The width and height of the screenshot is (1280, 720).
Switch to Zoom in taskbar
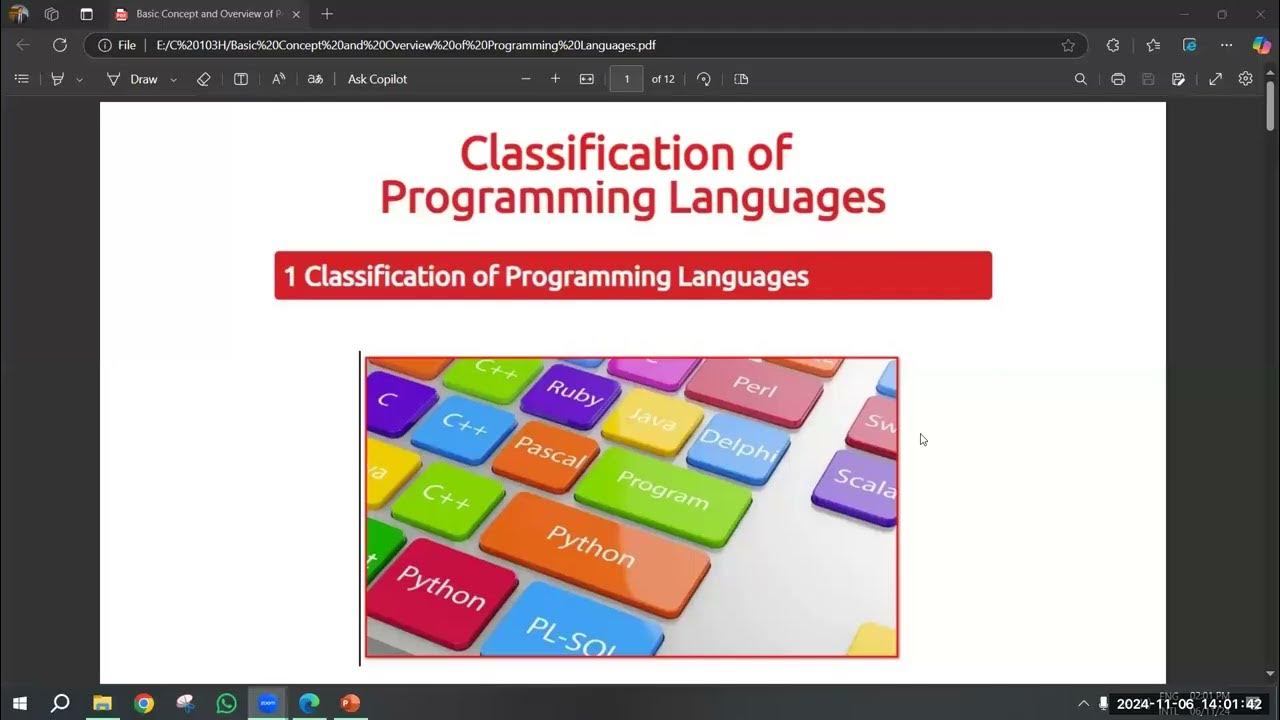[x=267, y=703]
